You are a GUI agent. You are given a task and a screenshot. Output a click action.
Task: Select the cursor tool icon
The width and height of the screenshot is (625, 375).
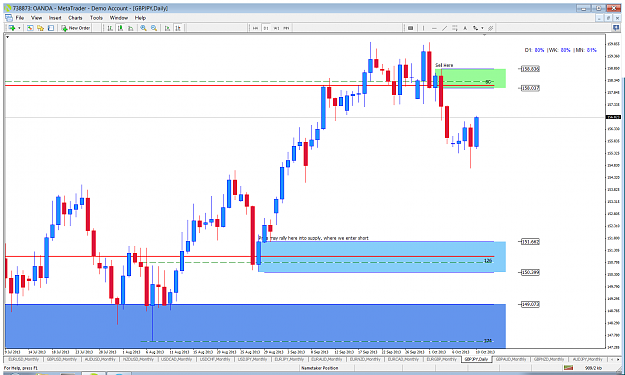pos(411,28)
